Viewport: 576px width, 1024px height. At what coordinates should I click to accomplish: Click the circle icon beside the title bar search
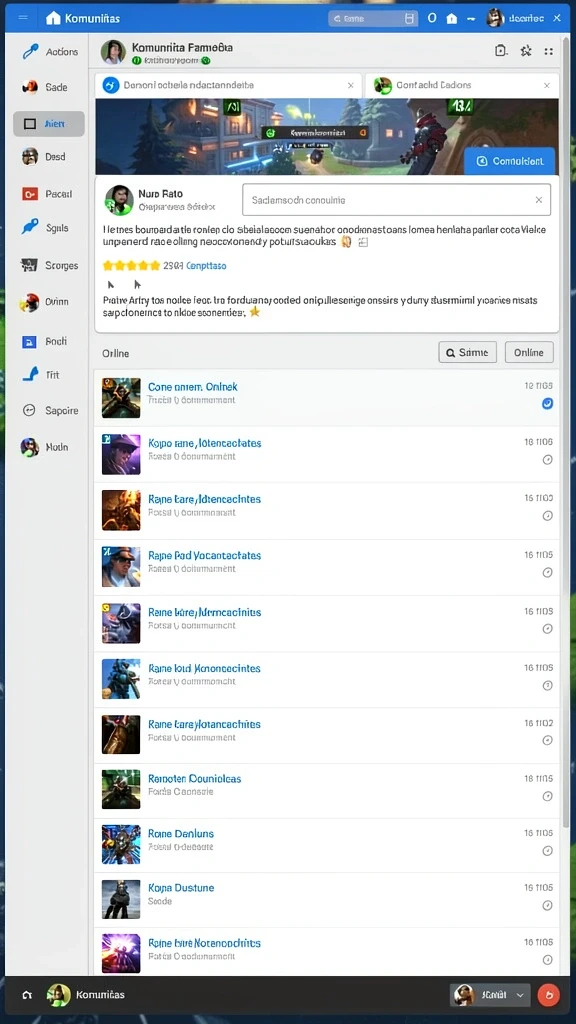click(x=432, y=18)
